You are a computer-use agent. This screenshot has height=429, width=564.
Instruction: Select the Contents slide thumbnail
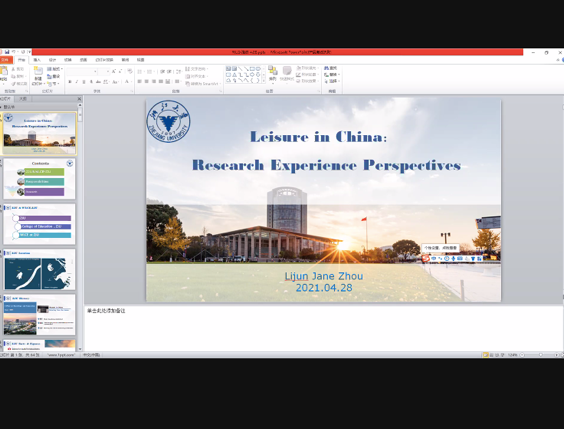pyautogui.click(x=39, y=179)
